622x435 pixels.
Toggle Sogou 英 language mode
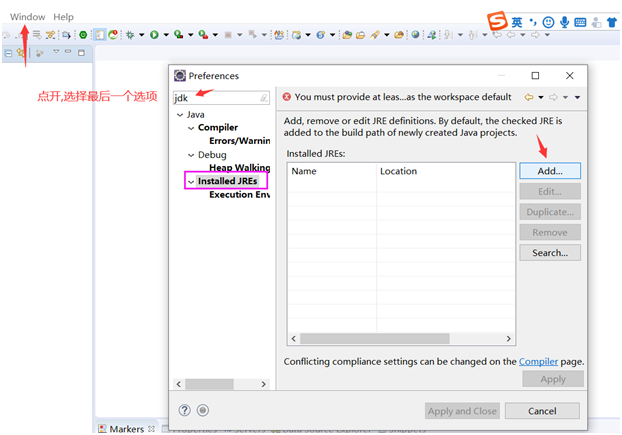(517, 22)
